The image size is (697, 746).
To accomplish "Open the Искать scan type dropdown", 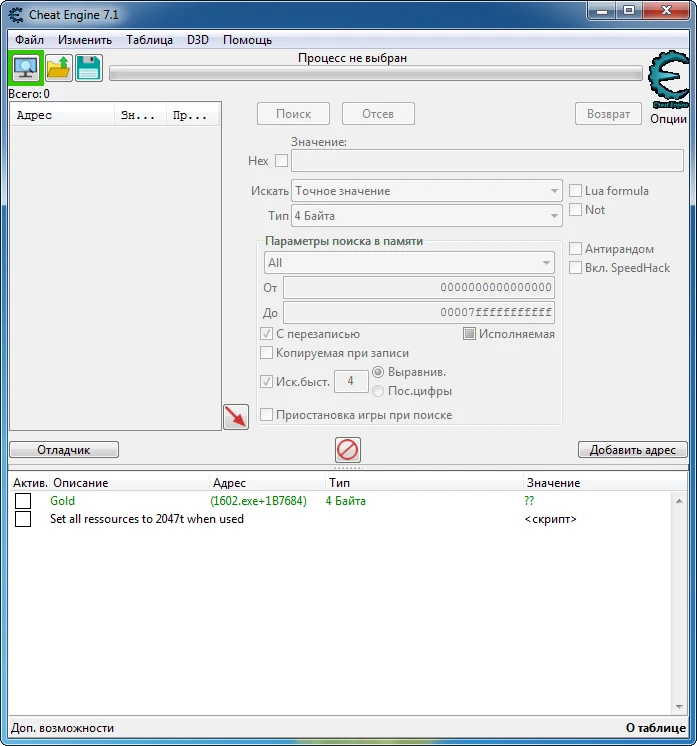I will (426, 191).
